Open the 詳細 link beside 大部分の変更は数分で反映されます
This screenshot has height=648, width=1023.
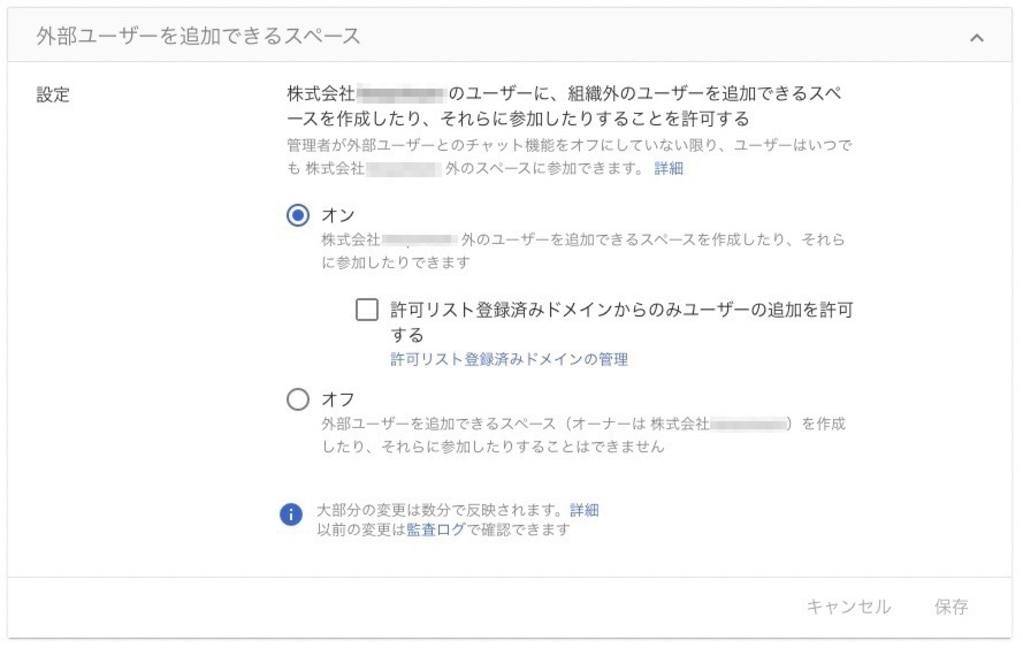point(584,510)
